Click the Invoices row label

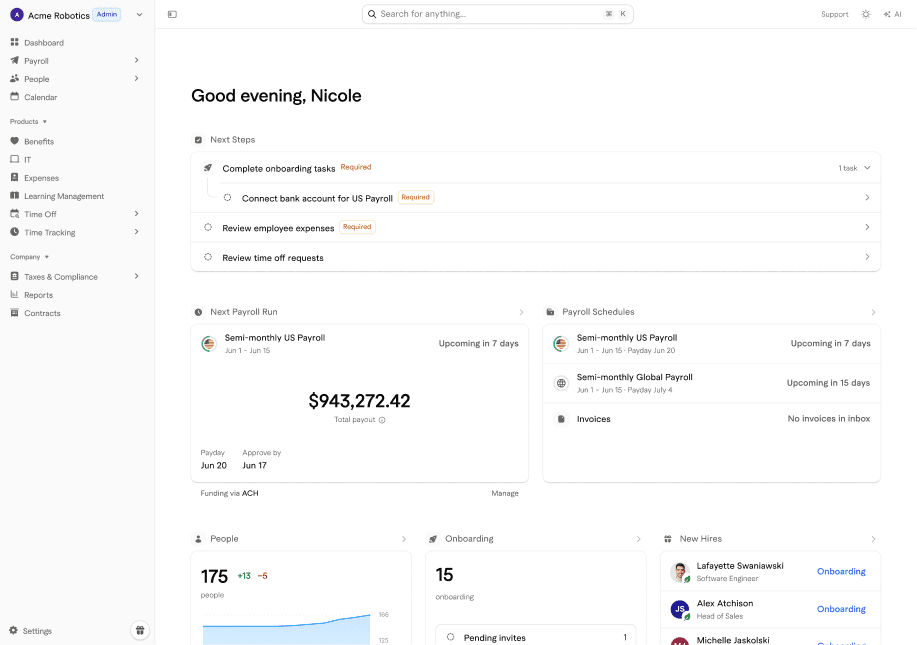click(594, 419)
